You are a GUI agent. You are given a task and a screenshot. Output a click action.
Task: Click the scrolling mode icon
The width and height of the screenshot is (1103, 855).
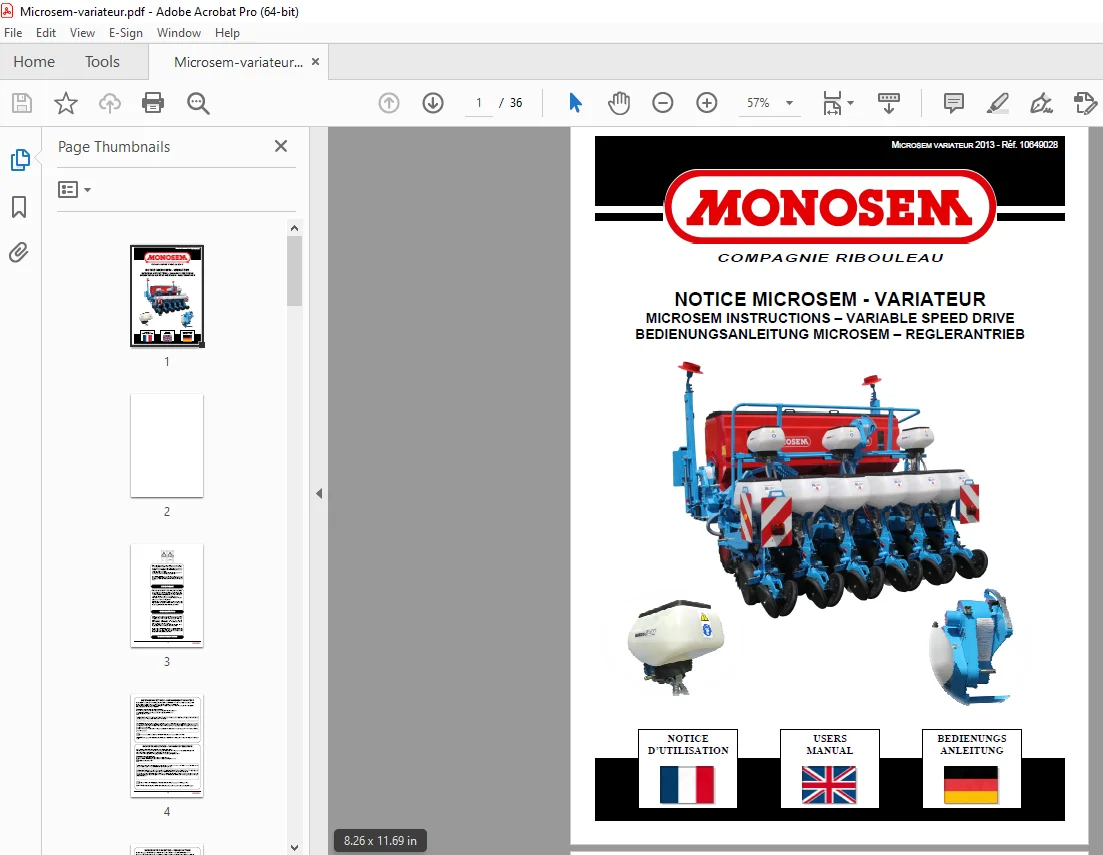[x=889, y=103]
